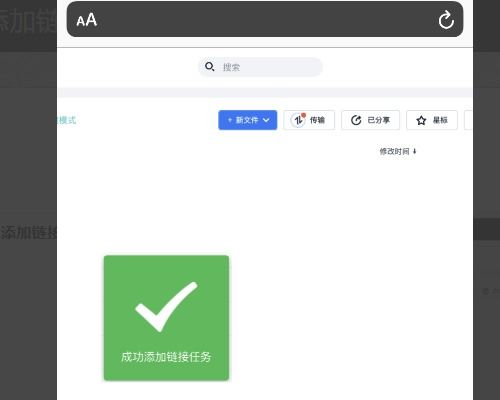Open the 传输 transfers view
This screenshot has height=400, width=500.
tap(309, 120)
